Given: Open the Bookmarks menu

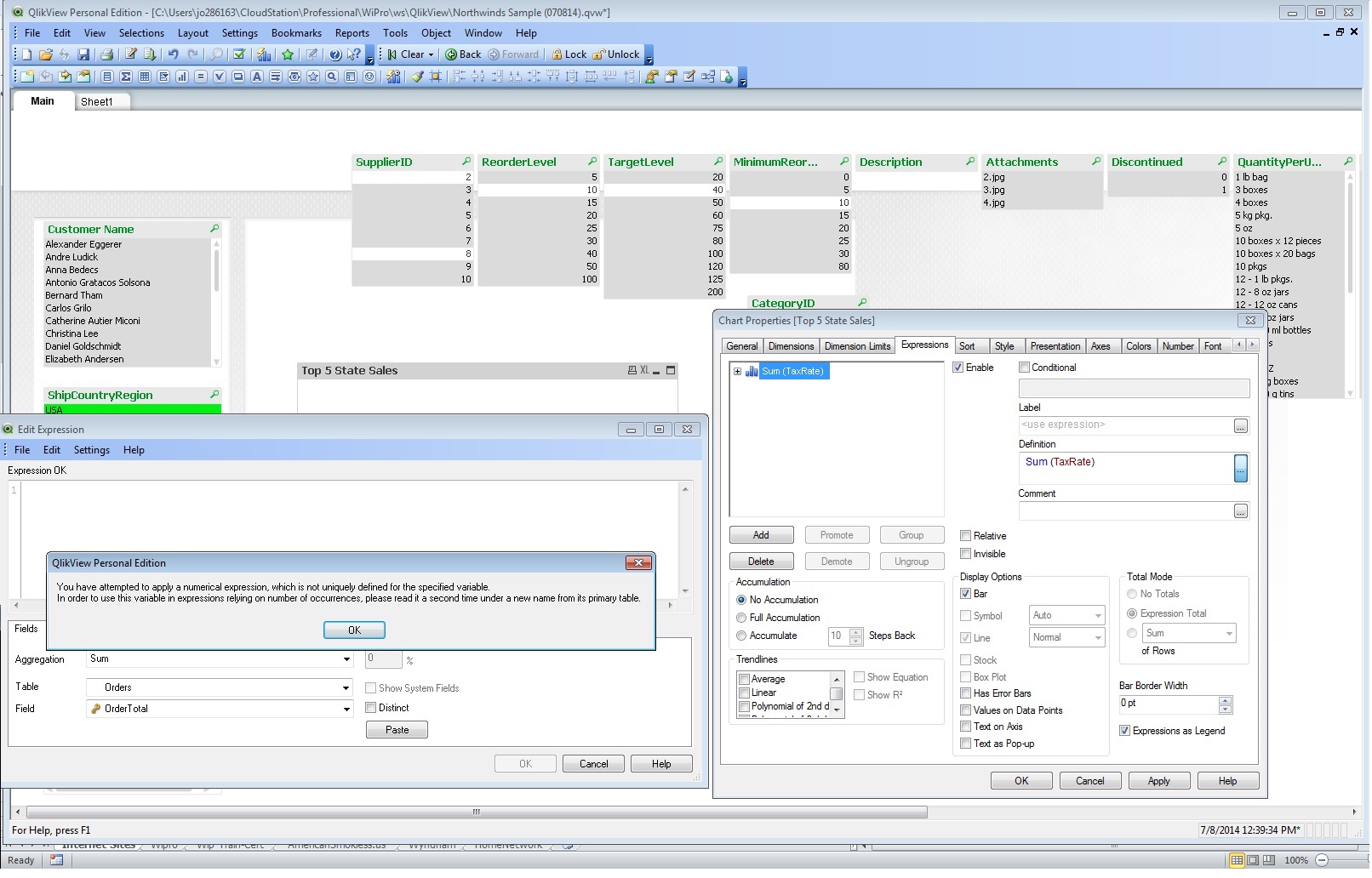Looking at the screenshot, I should pos(296,33).
